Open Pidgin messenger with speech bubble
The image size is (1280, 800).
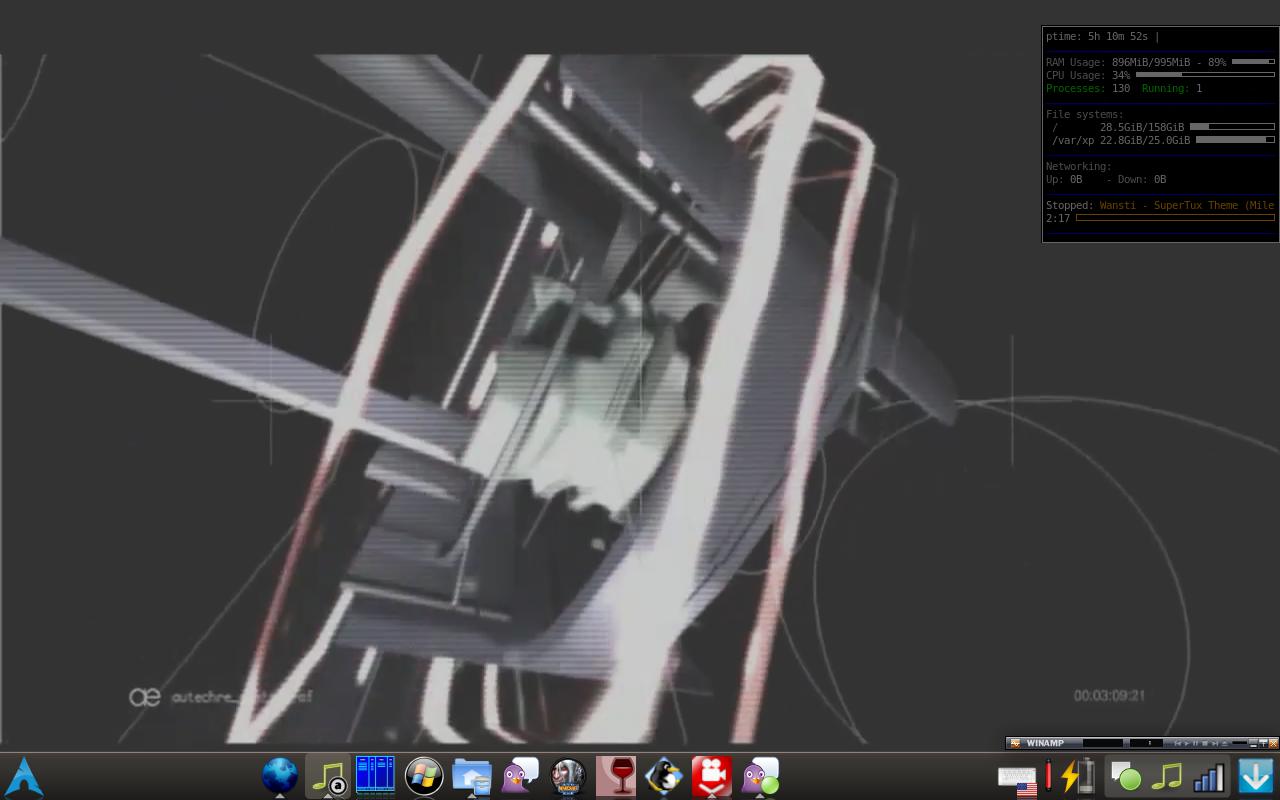(520, 776)
